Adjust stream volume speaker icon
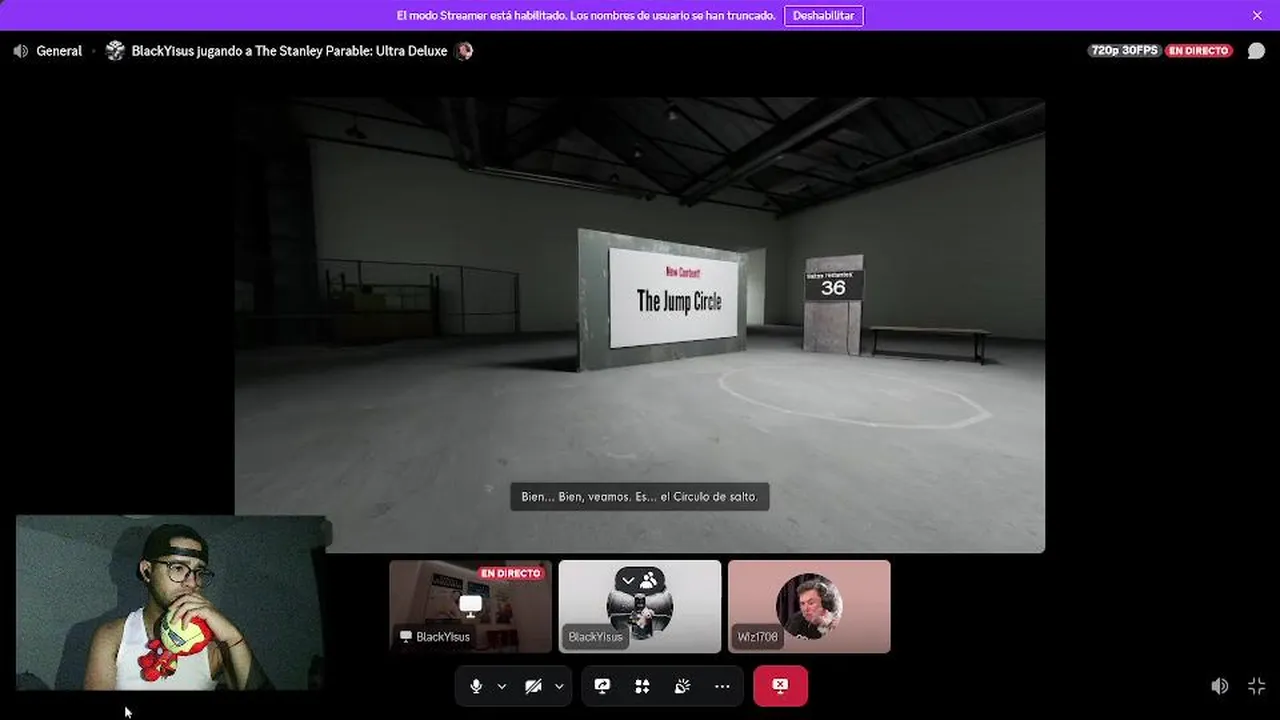 point(1219,686)
